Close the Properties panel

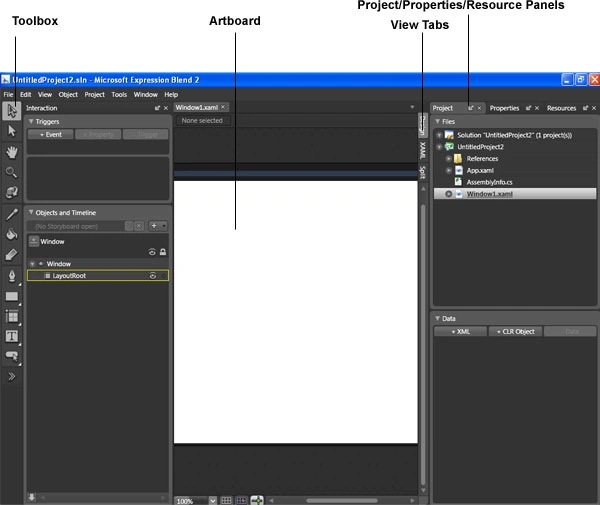537,108
